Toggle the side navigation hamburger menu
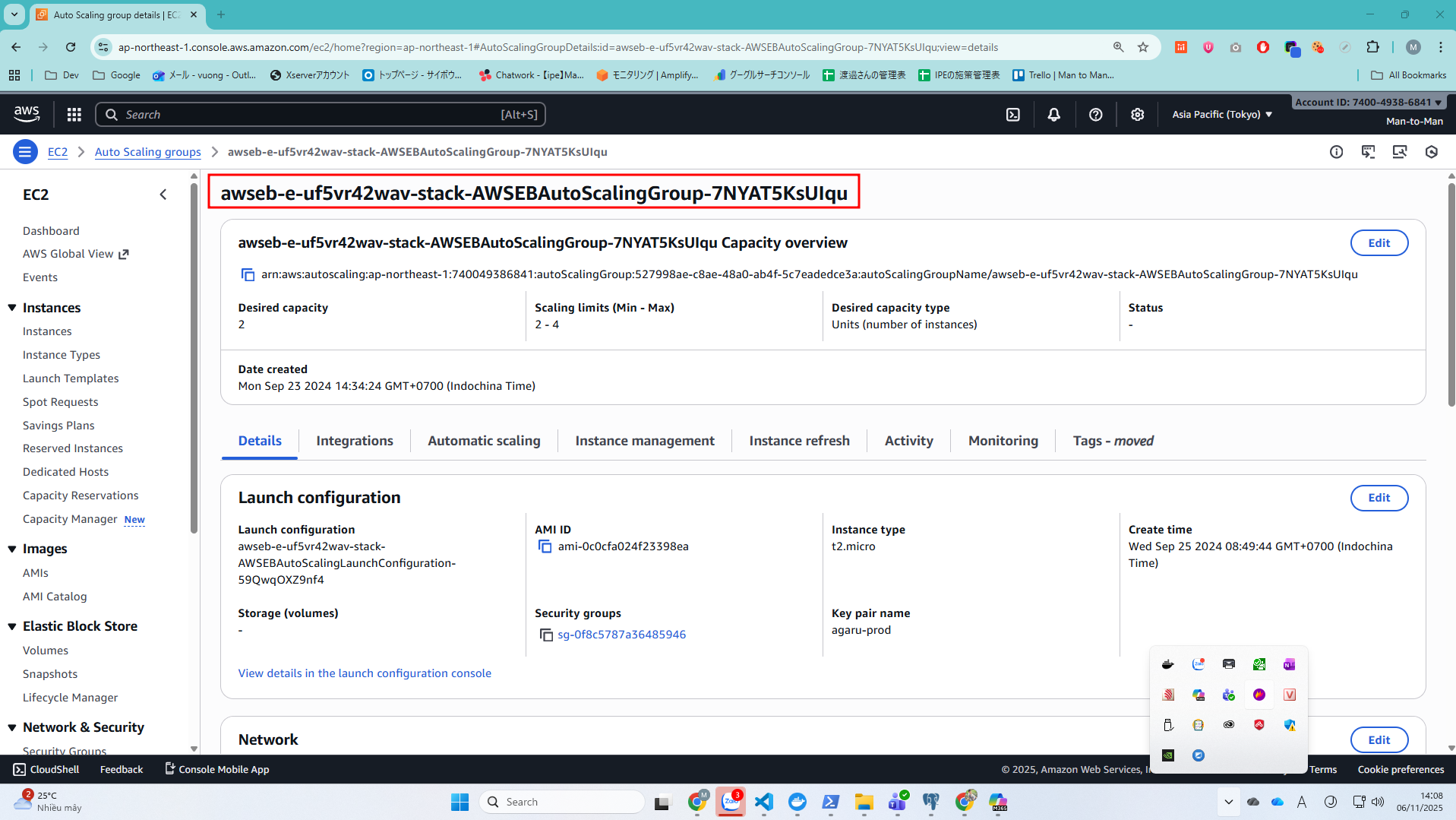This screenshot has height=820, width=1456. [x=25, y=152]
